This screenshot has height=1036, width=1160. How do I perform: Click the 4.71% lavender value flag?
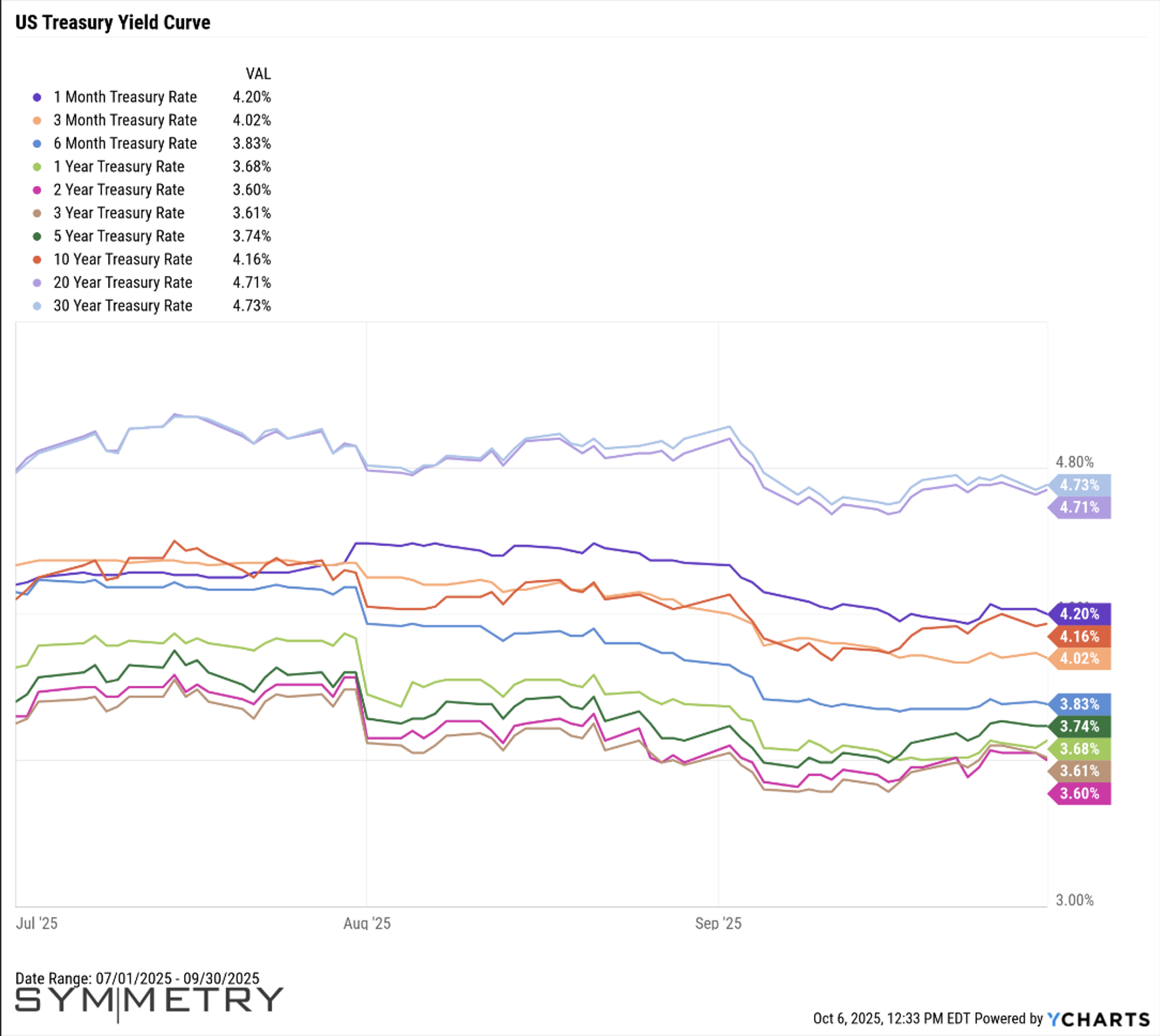coord(1079,507)
